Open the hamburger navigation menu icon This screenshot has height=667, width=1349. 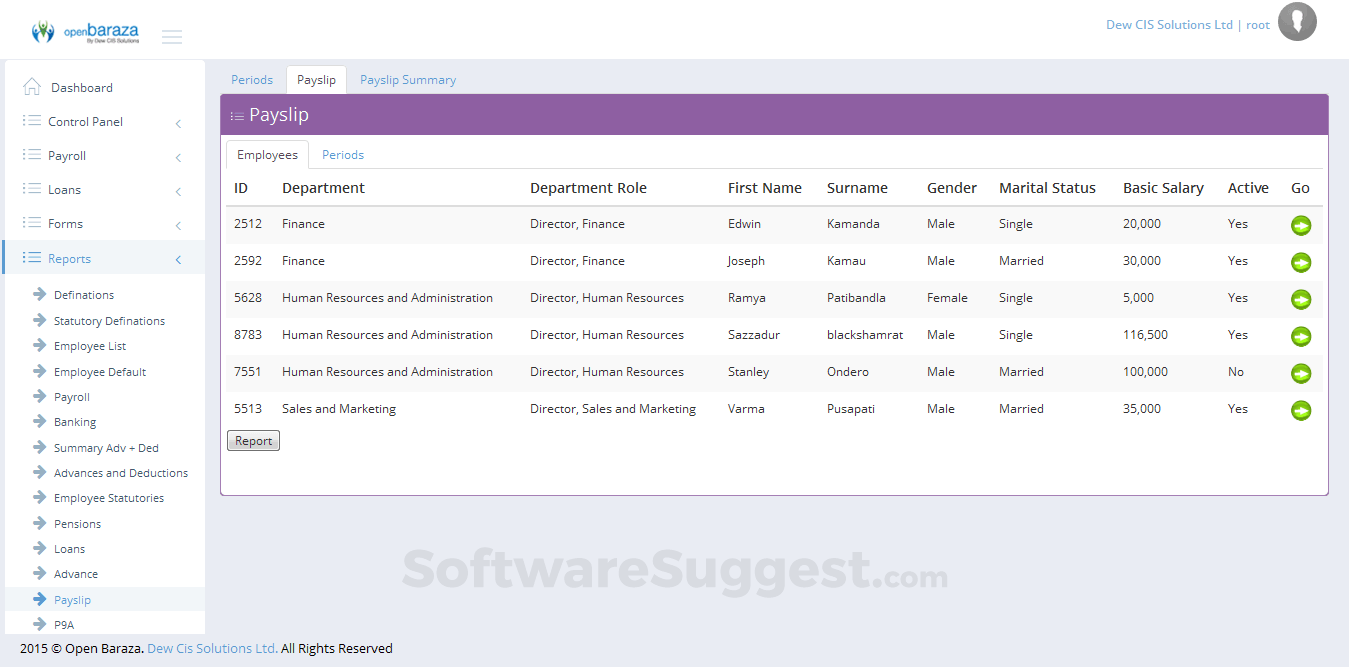click(171, 36)
